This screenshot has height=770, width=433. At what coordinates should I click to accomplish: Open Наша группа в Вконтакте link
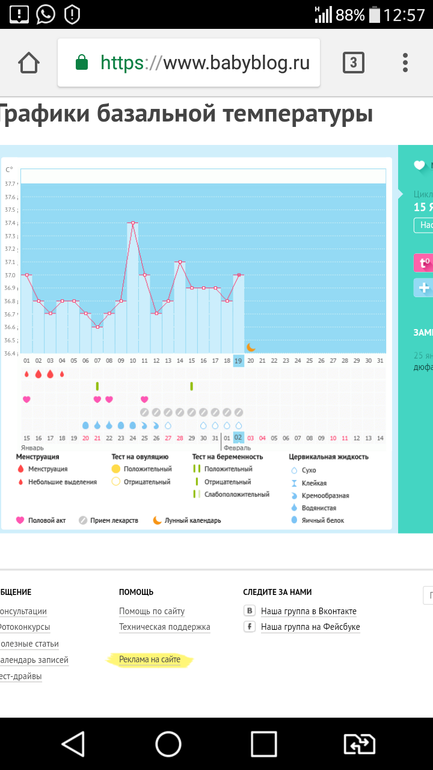click(309, 611)
